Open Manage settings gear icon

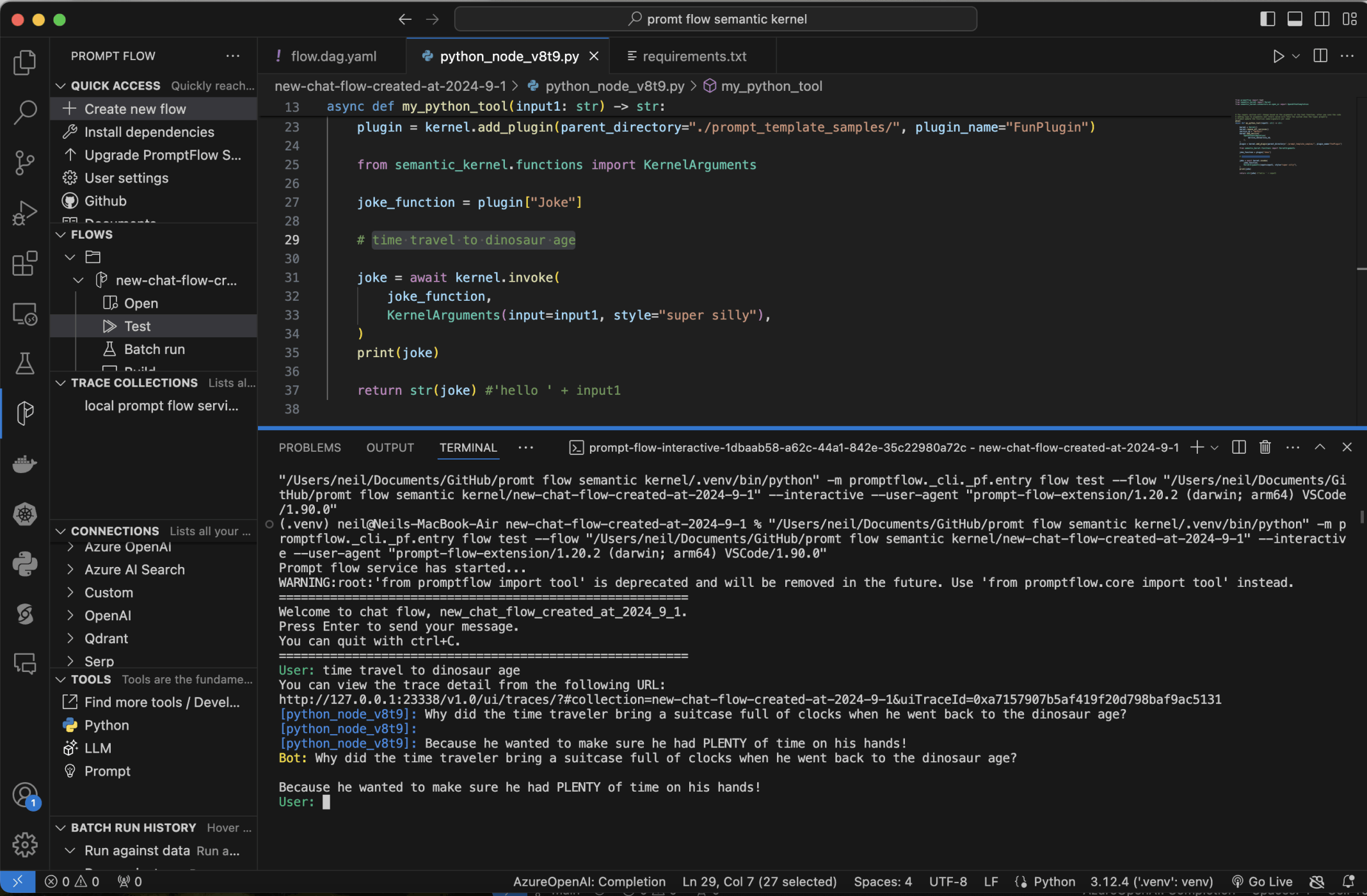[x=25, y=845]
